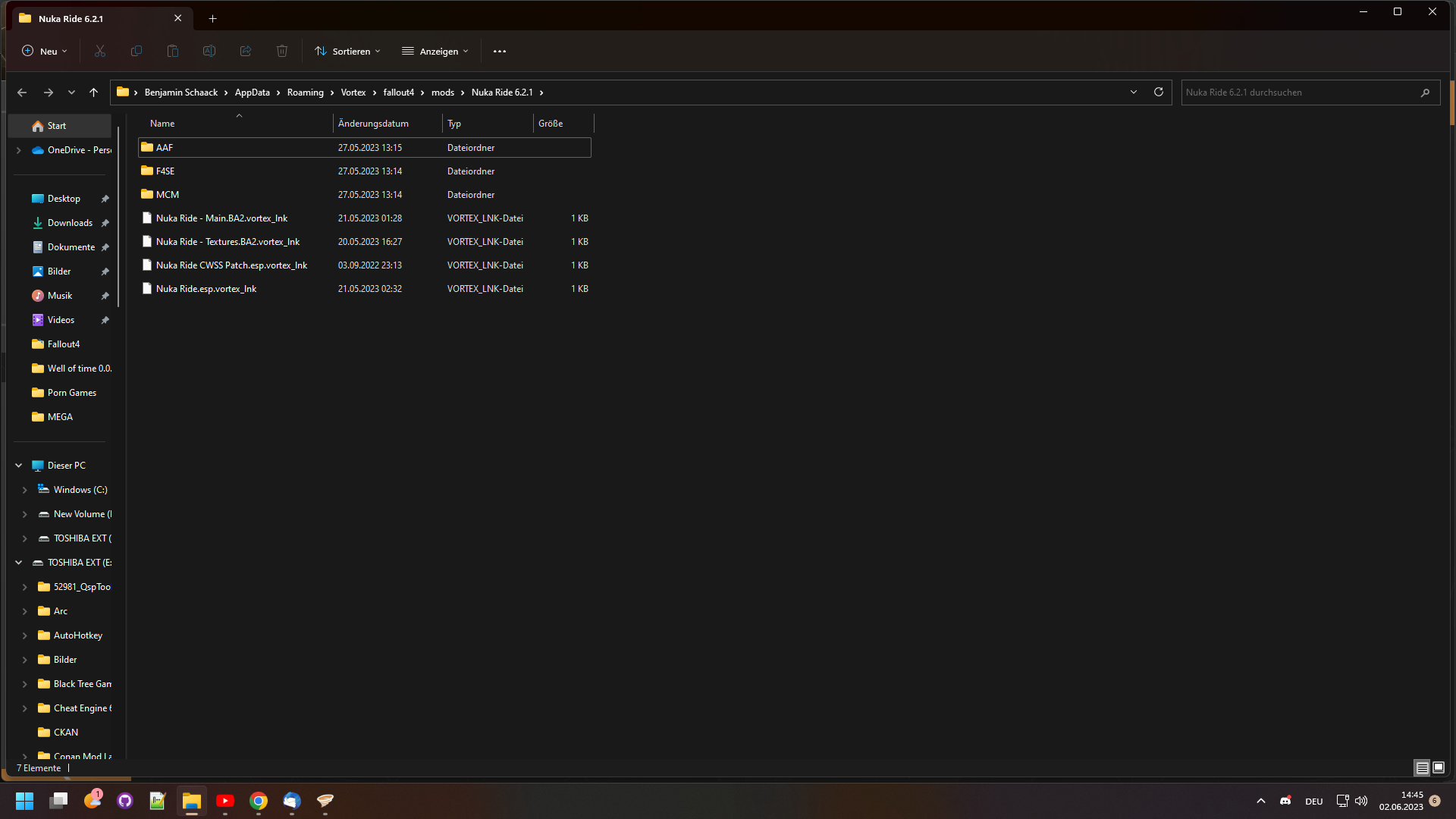Switch to large thumbnails view icon

tap(1439, 767)
